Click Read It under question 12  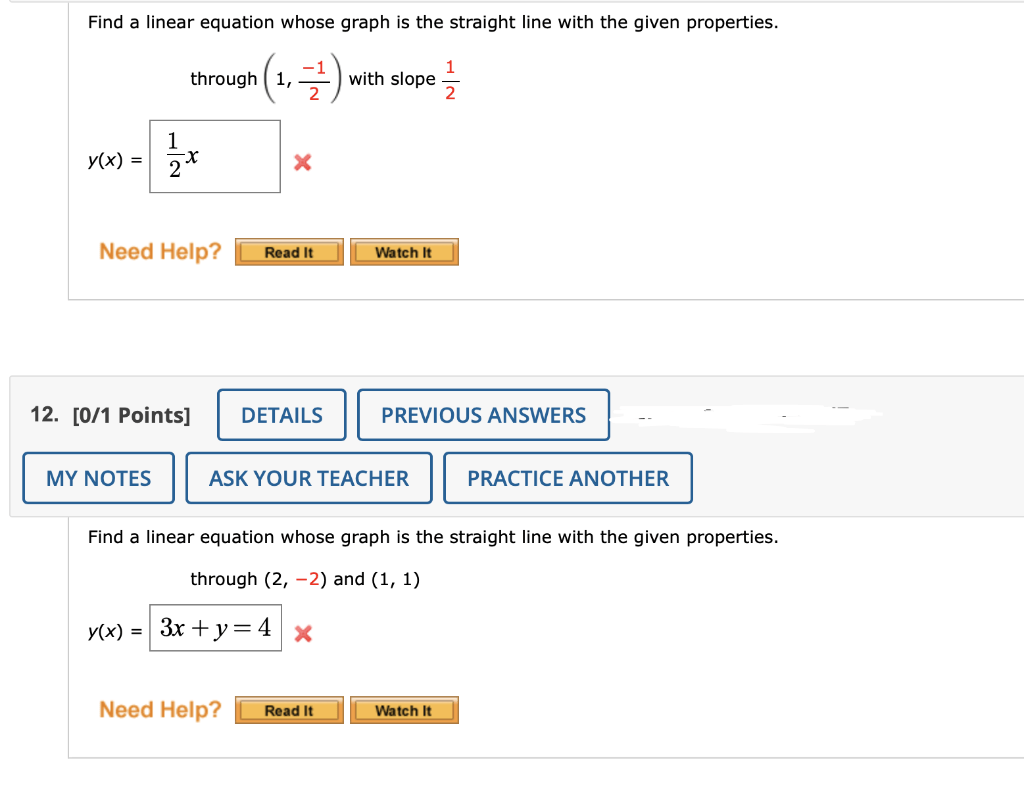289,710
